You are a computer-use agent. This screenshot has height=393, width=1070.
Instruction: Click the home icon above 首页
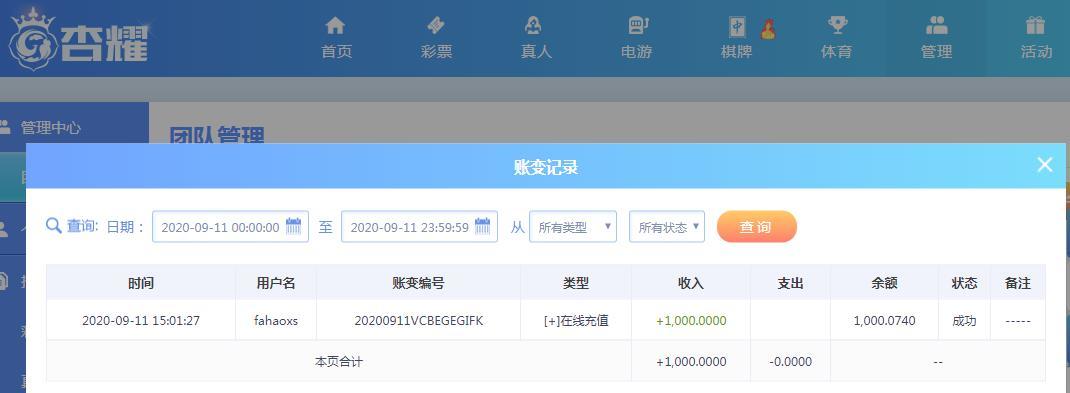335,26
